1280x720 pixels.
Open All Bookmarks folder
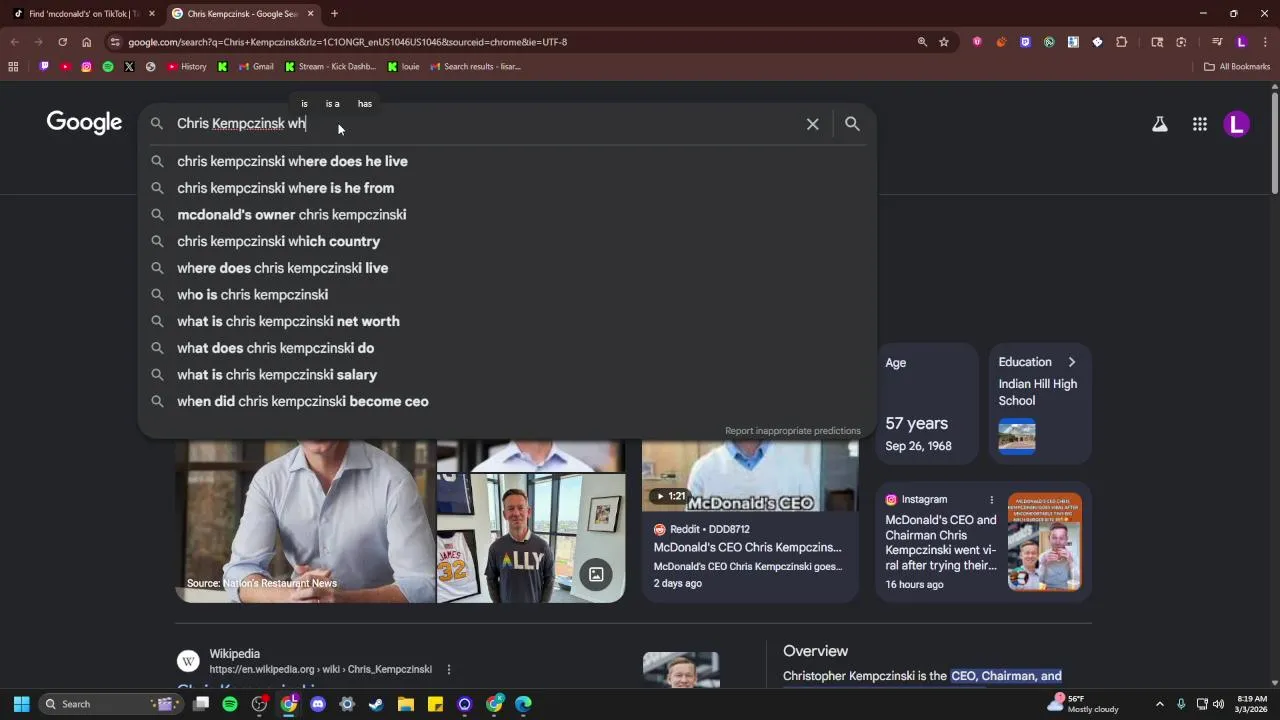point(1237,67)
